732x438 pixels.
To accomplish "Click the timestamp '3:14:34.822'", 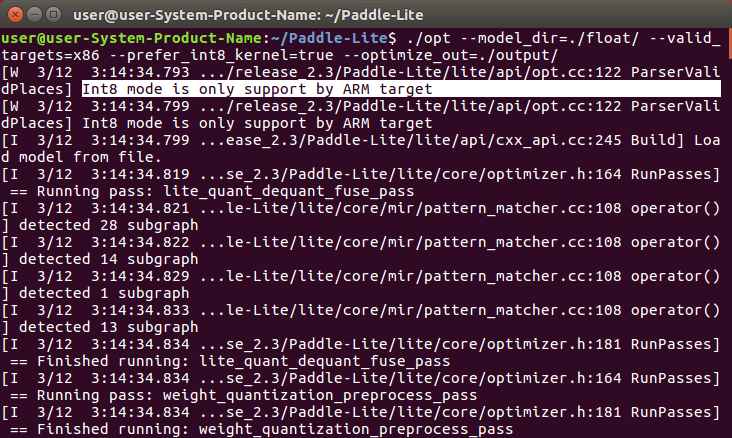I will 141,242.
